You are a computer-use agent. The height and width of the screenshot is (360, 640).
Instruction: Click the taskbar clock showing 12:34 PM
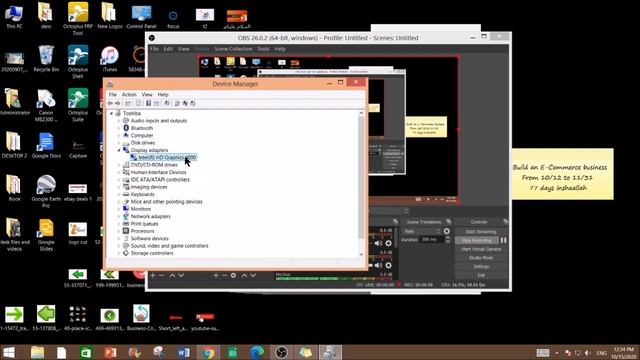point(624,353)
